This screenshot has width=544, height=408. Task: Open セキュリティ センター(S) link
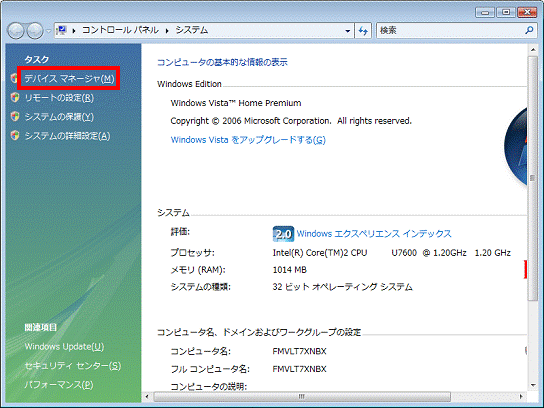coord(73,366)
